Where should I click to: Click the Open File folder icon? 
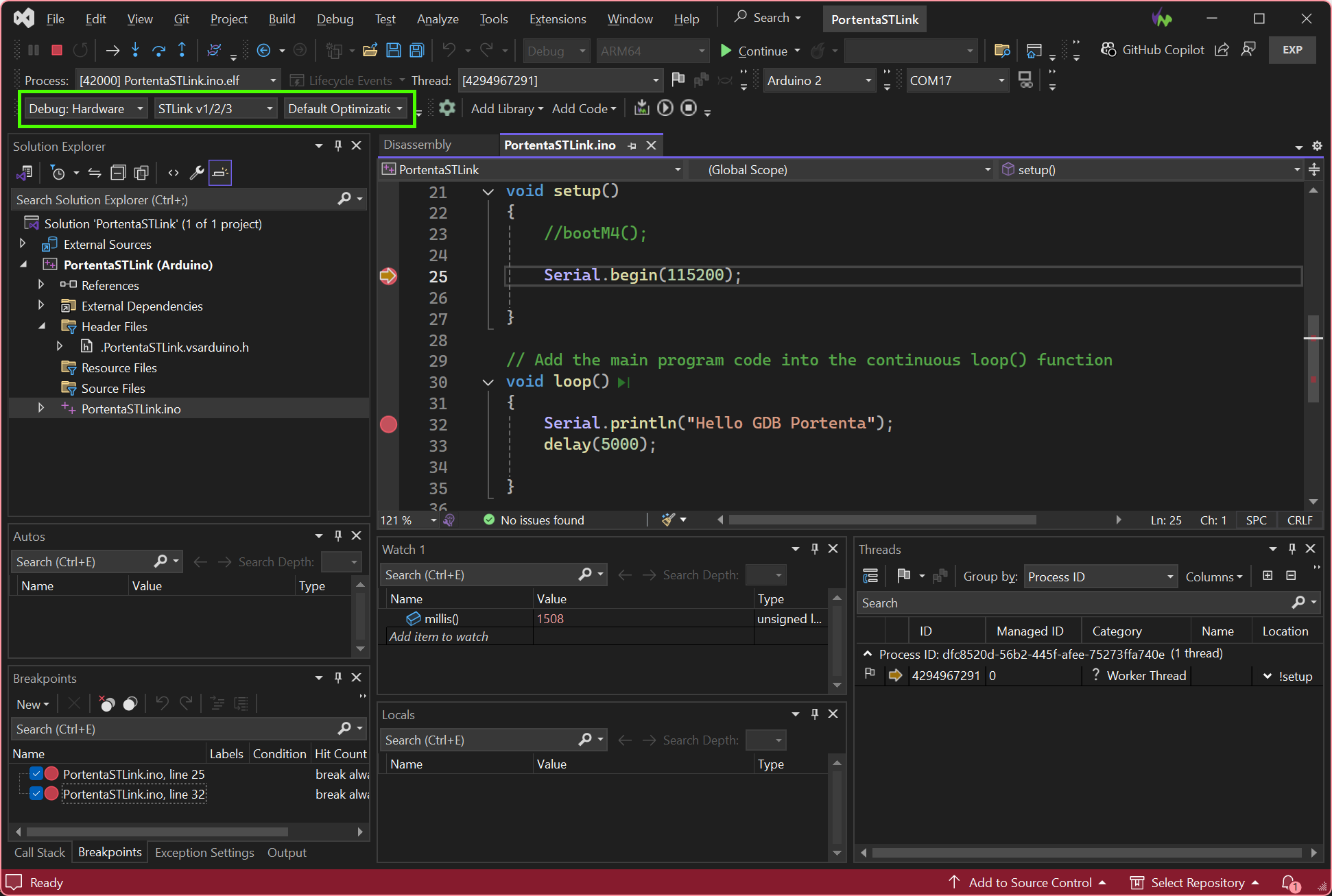tap(370, 50)
